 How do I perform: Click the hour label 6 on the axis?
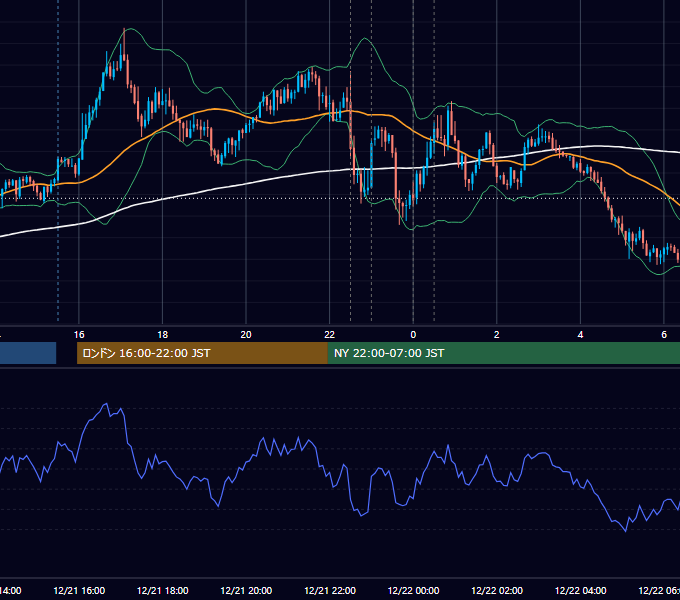664,335
